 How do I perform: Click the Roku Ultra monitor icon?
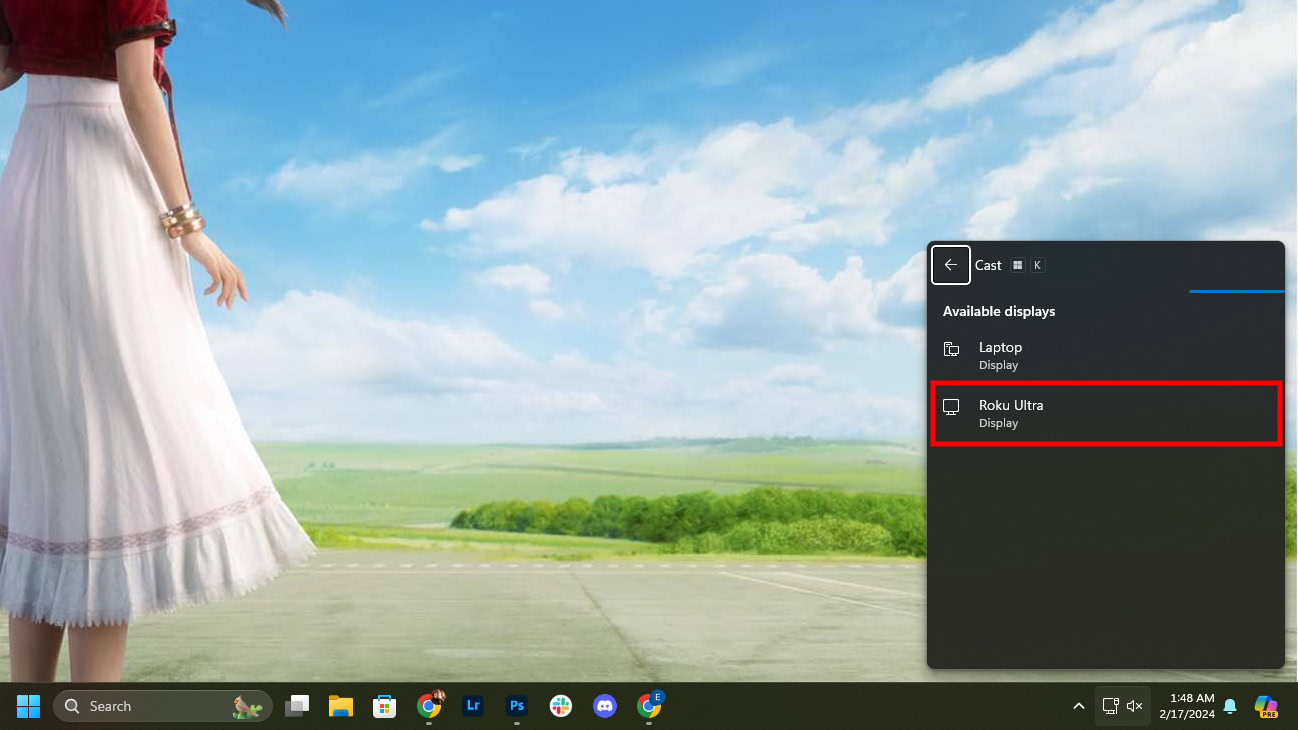(x=951, y=407)
